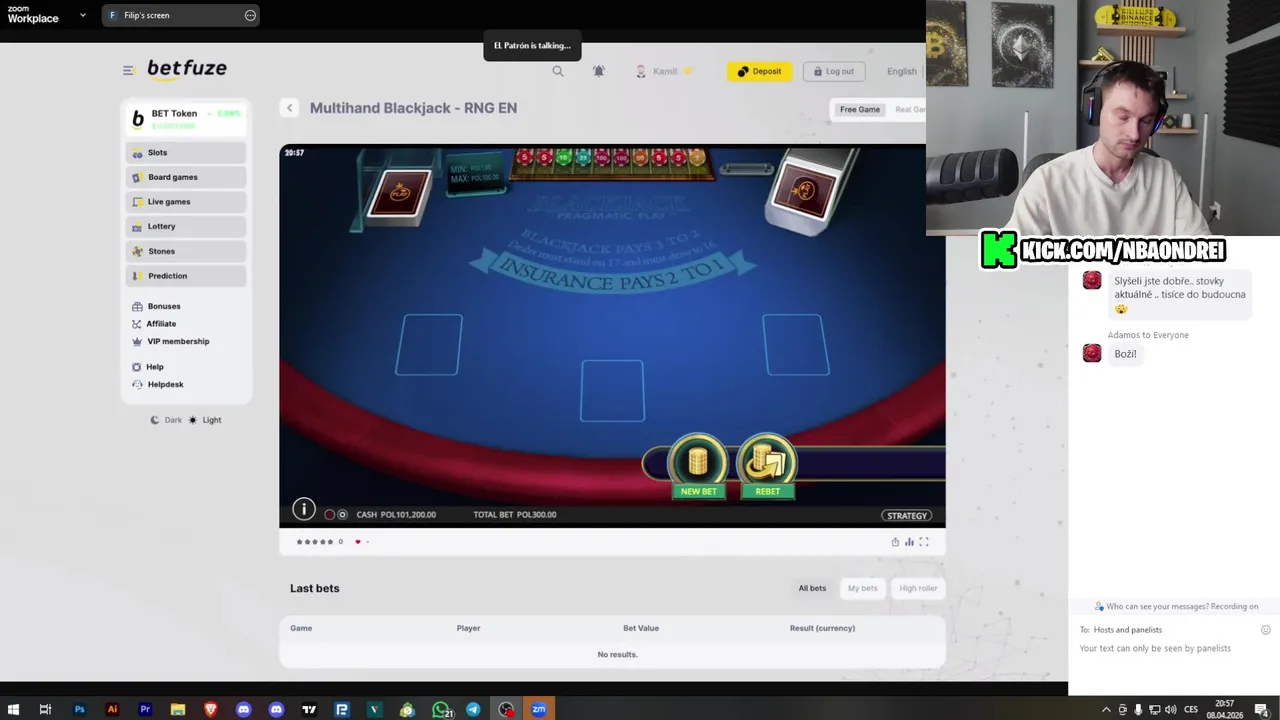
Task: Open the English language selector
Action: click(x=902, y=71)
